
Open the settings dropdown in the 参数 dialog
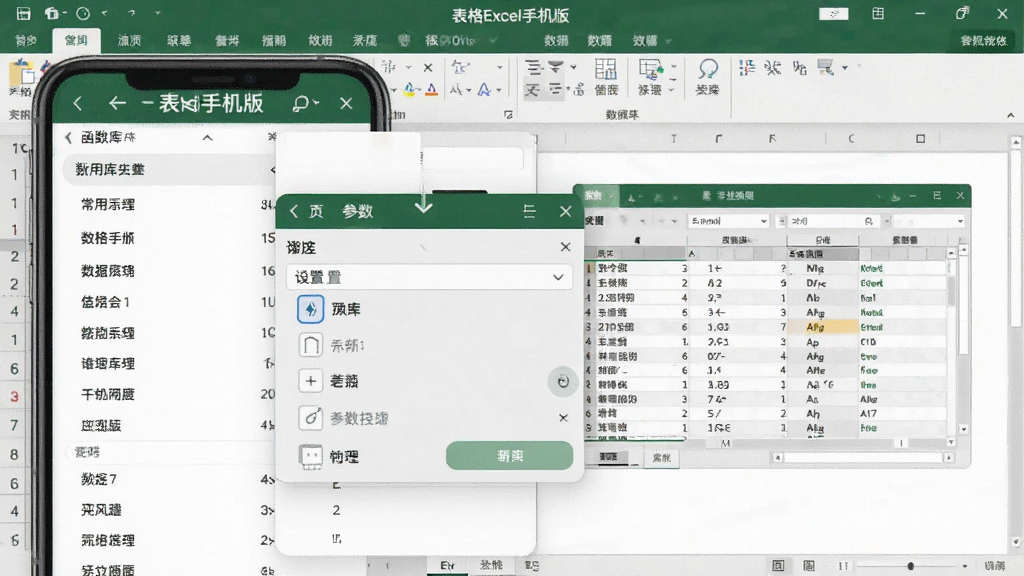coord(430,277)
